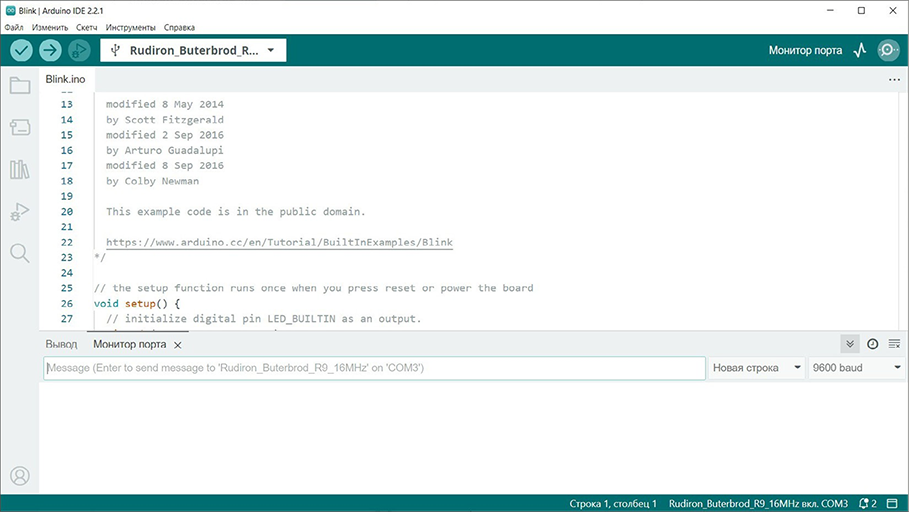Screen dimensions: 909x512
Task: Open the user account profile icon
Action: [20, 476]
